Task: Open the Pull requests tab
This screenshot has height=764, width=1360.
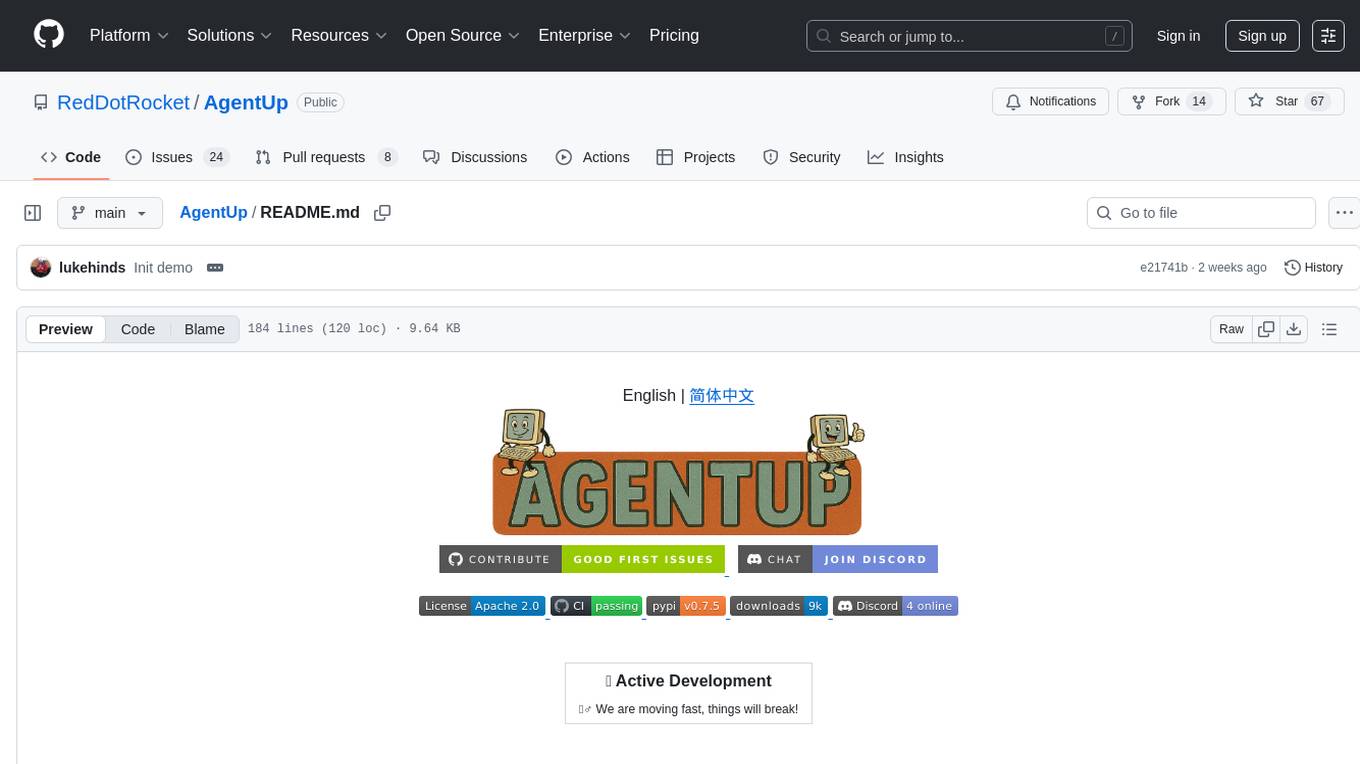Action: 326,157
